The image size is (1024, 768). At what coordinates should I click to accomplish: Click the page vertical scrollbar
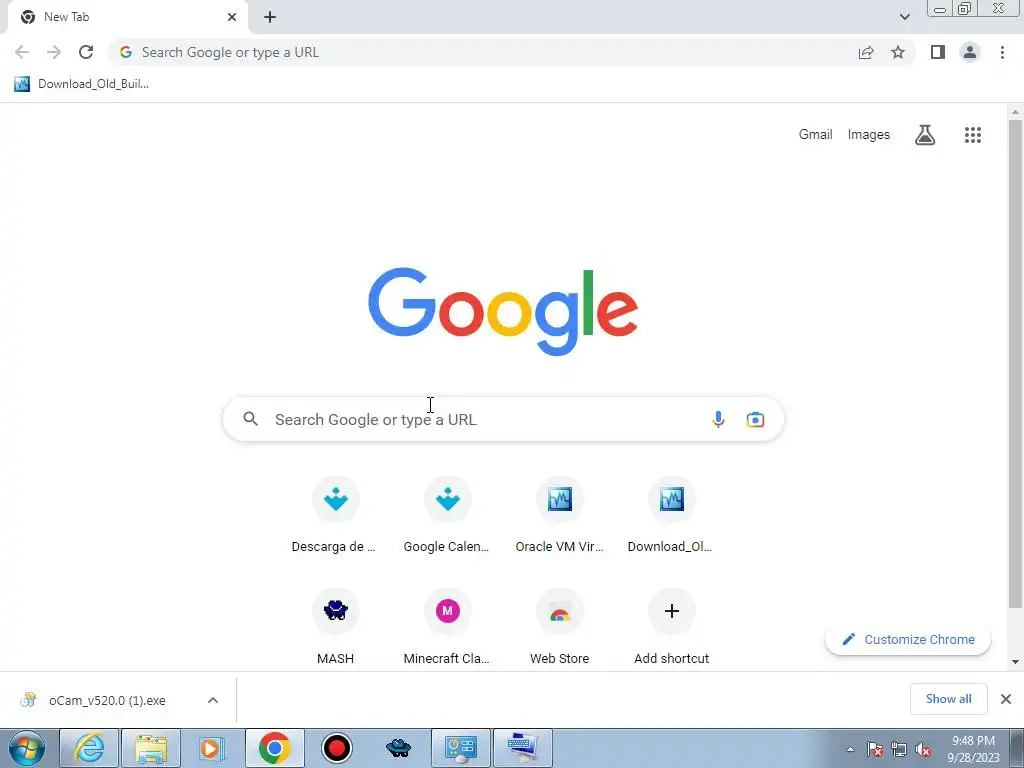point(1015,363)
